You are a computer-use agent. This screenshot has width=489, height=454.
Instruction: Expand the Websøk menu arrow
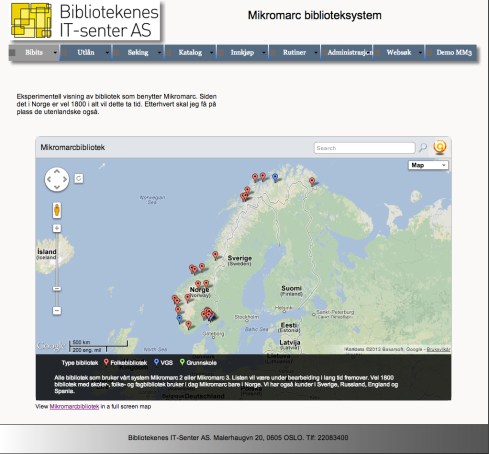click(x=420, y=53)
